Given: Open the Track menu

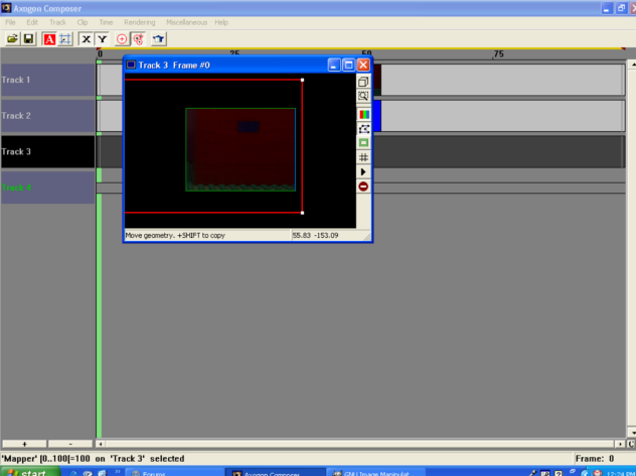Looking at the screenshot, I should pos(58,22).
